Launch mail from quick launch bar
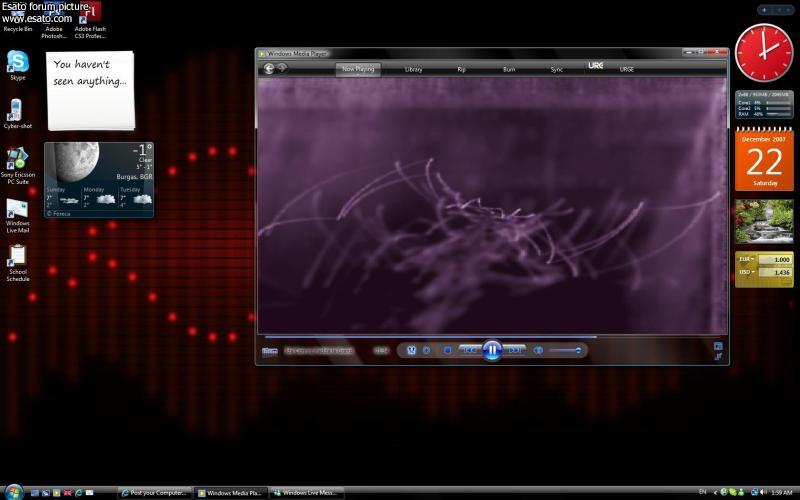The image size is (800, 500). pos(89,493)
